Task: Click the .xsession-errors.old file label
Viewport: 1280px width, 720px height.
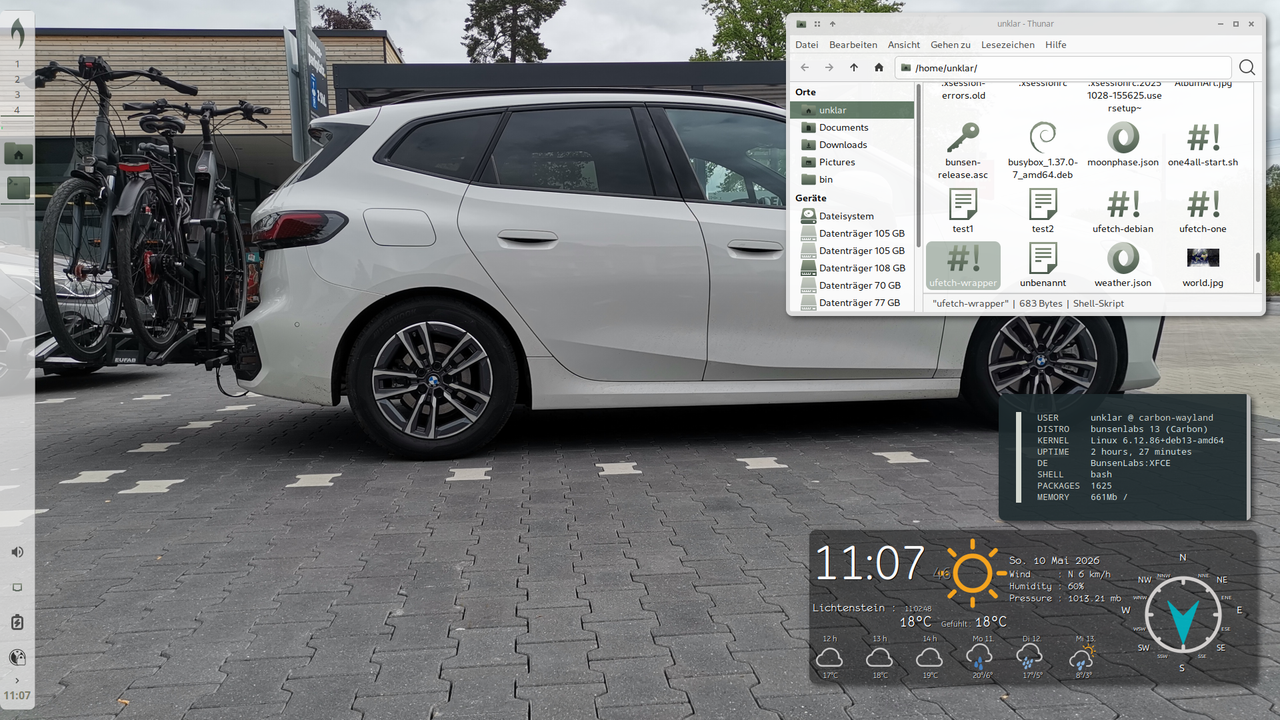Action: coord(963,90)
